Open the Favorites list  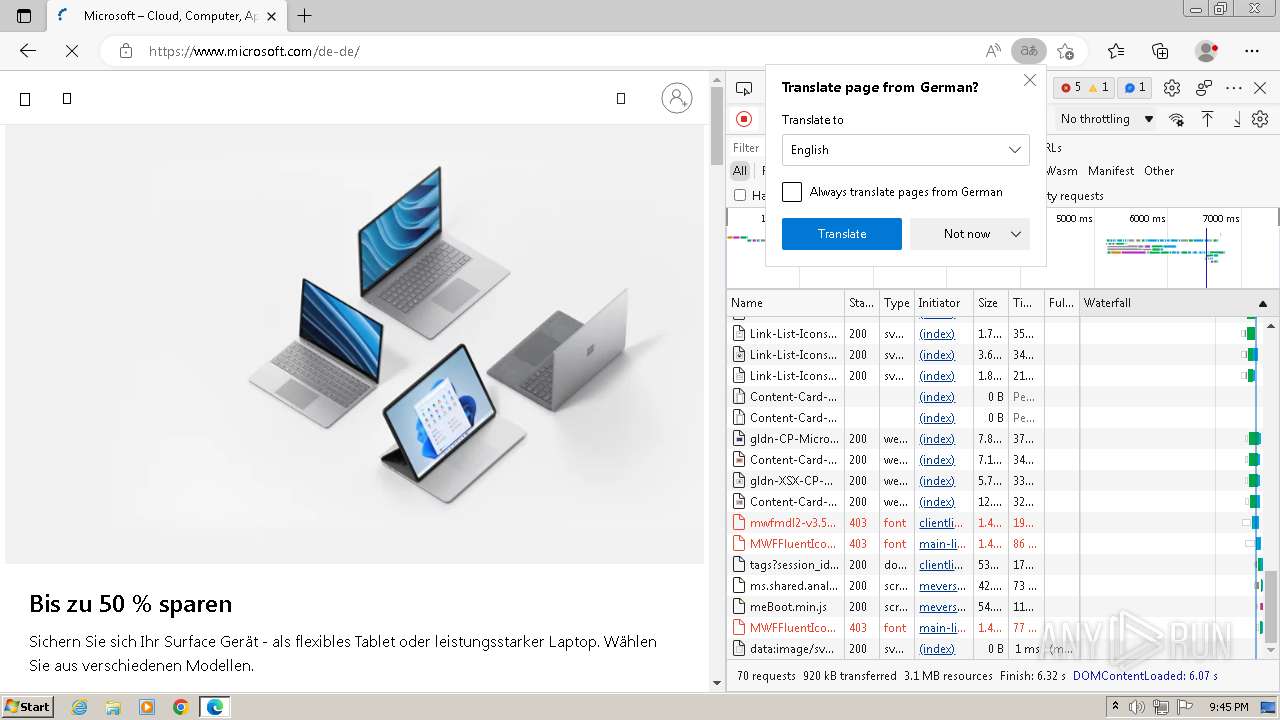coord(1116,51)
